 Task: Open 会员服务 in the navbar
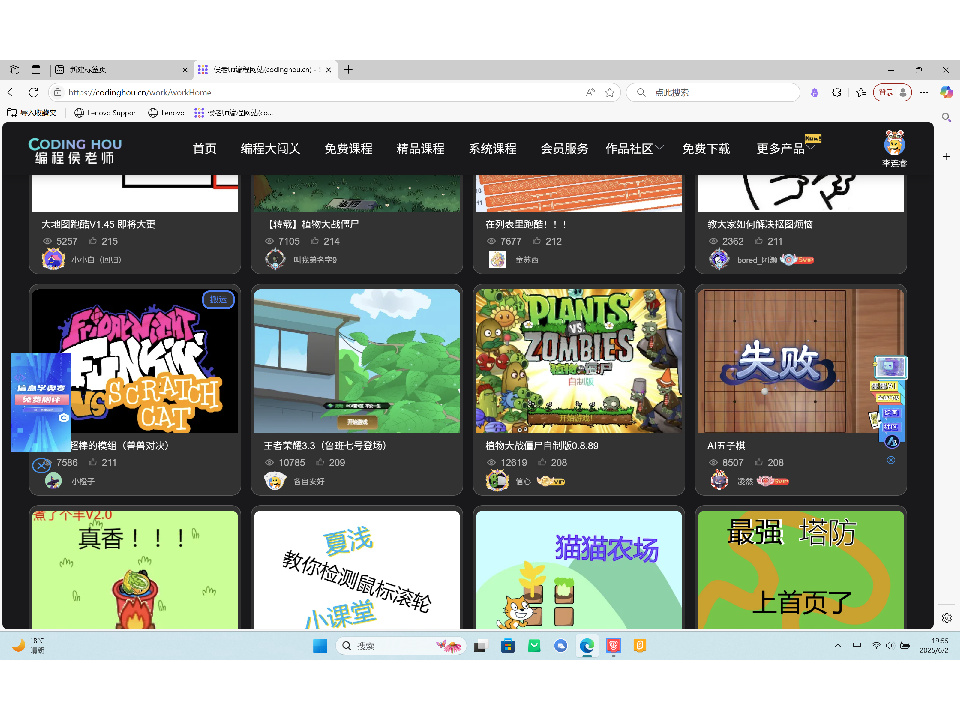tap(564, 149)
